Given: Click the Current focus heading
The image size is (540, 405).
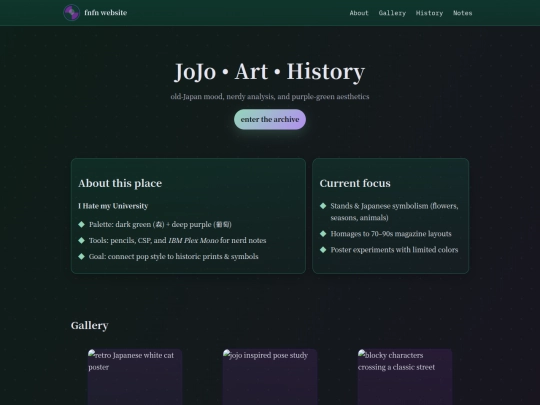Looking at the screenshot, I should coord(355,183).
